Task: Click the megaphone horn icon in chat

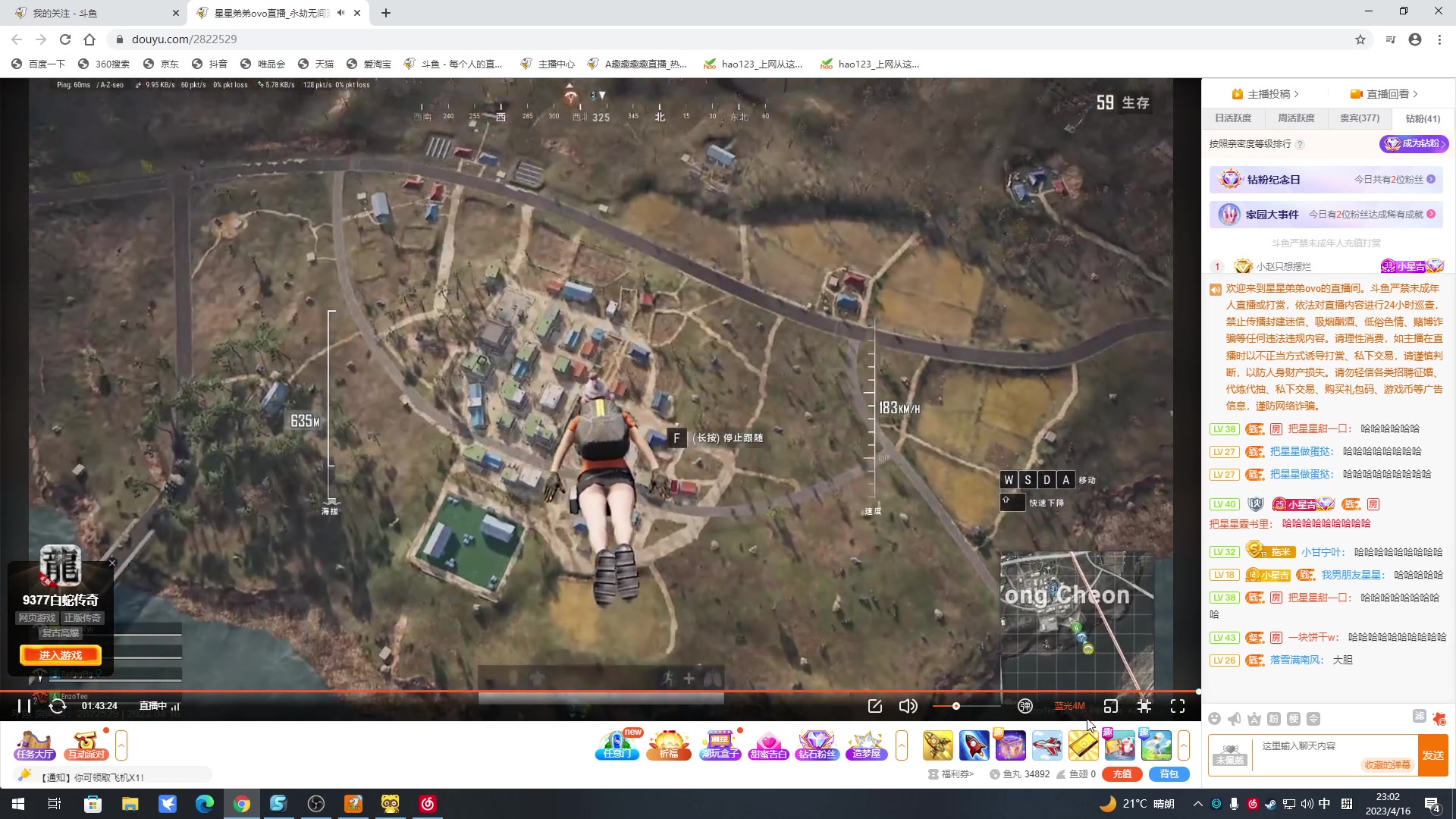Action: [x=1235, y=719]
